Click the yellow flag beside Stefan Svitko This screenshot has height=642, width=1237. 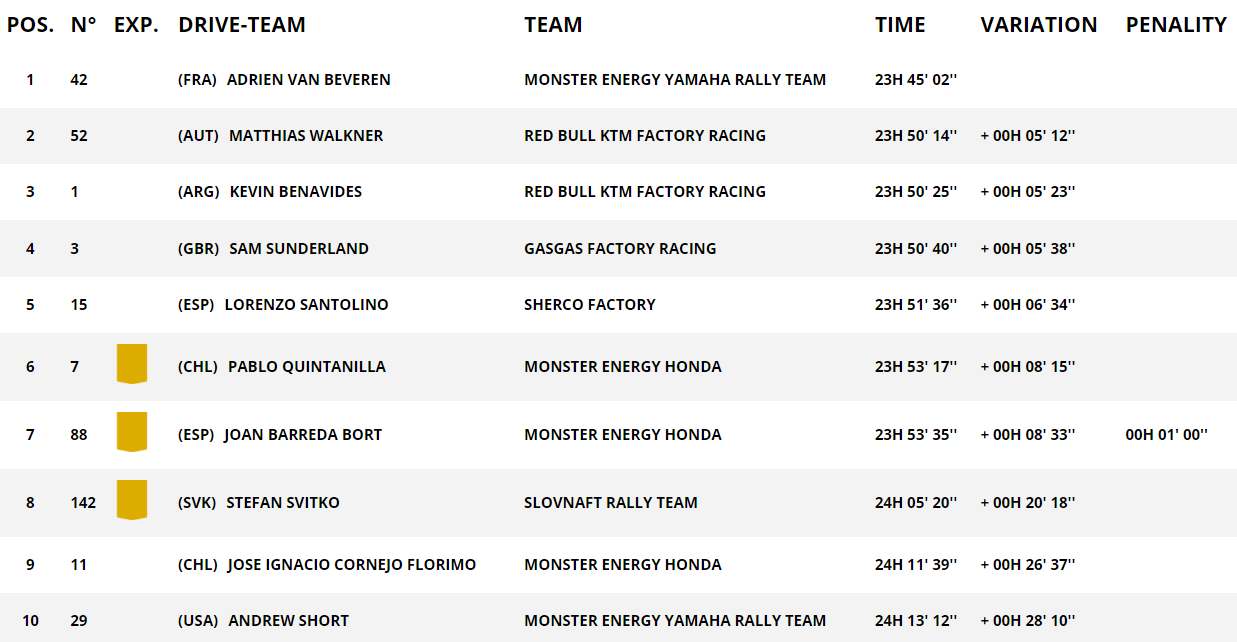tap(132, 500)
